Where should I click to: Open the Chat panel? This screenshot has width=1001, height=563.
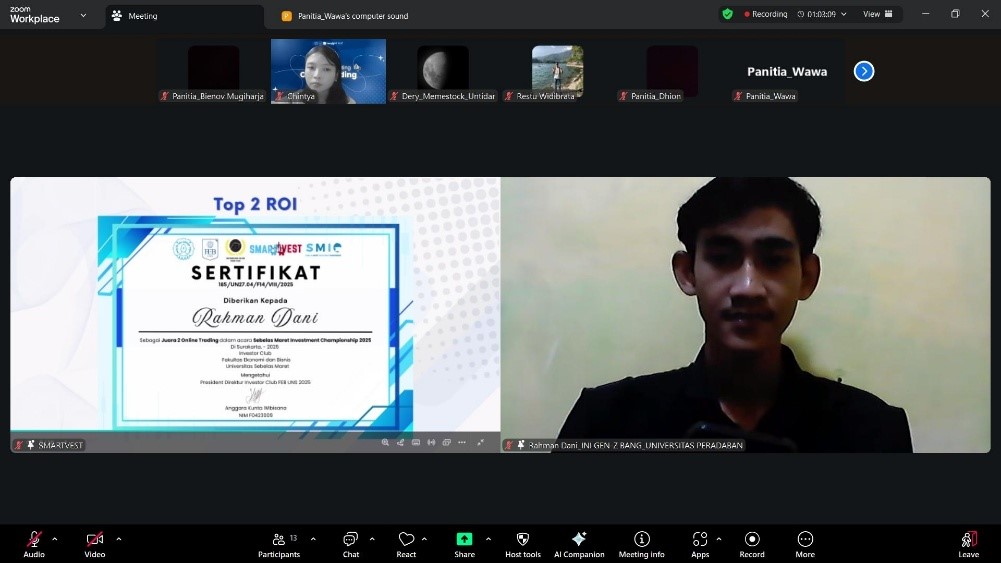[x=350, y=541]
